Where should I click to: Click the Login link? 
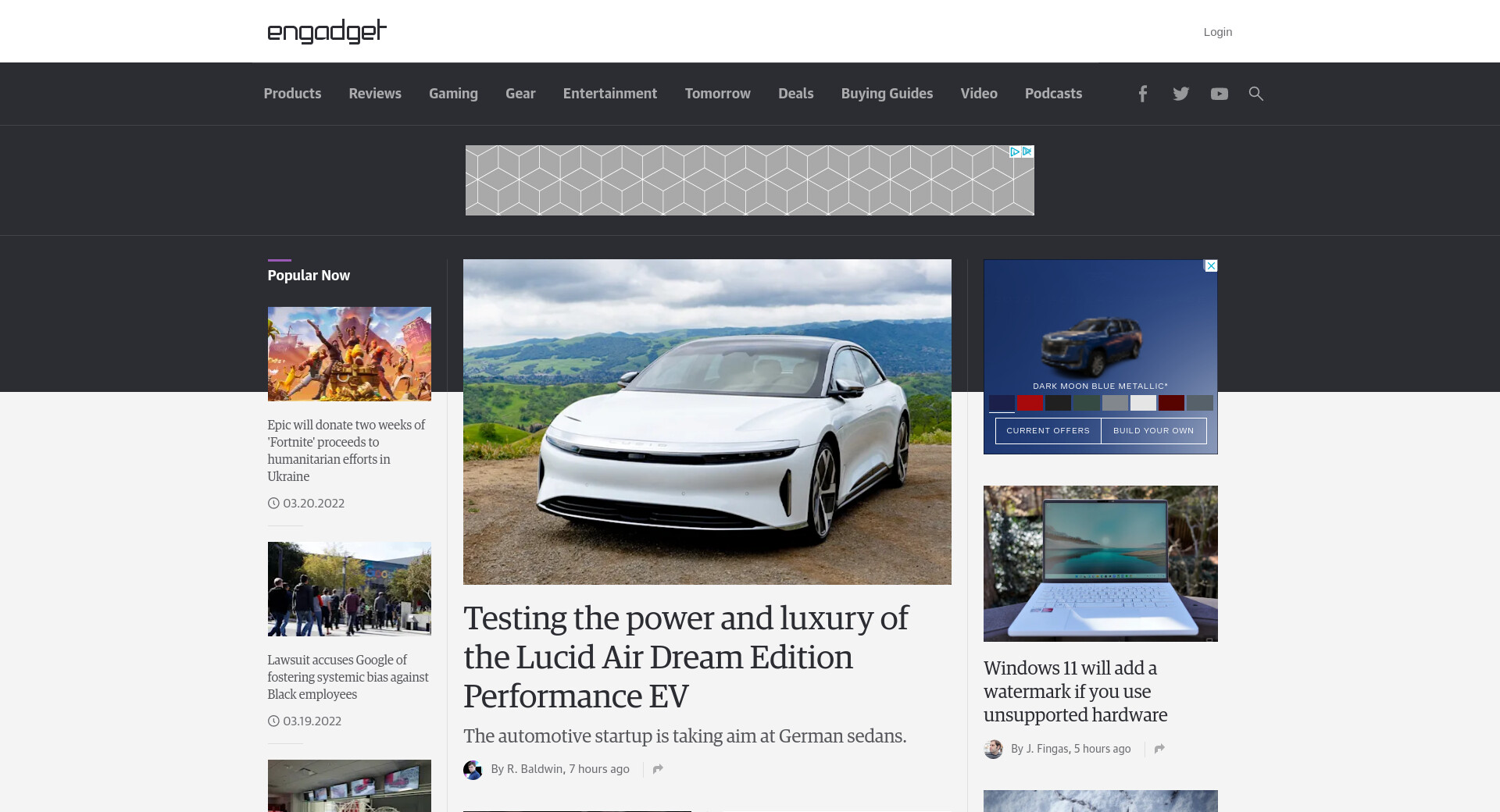[1217, 32]
